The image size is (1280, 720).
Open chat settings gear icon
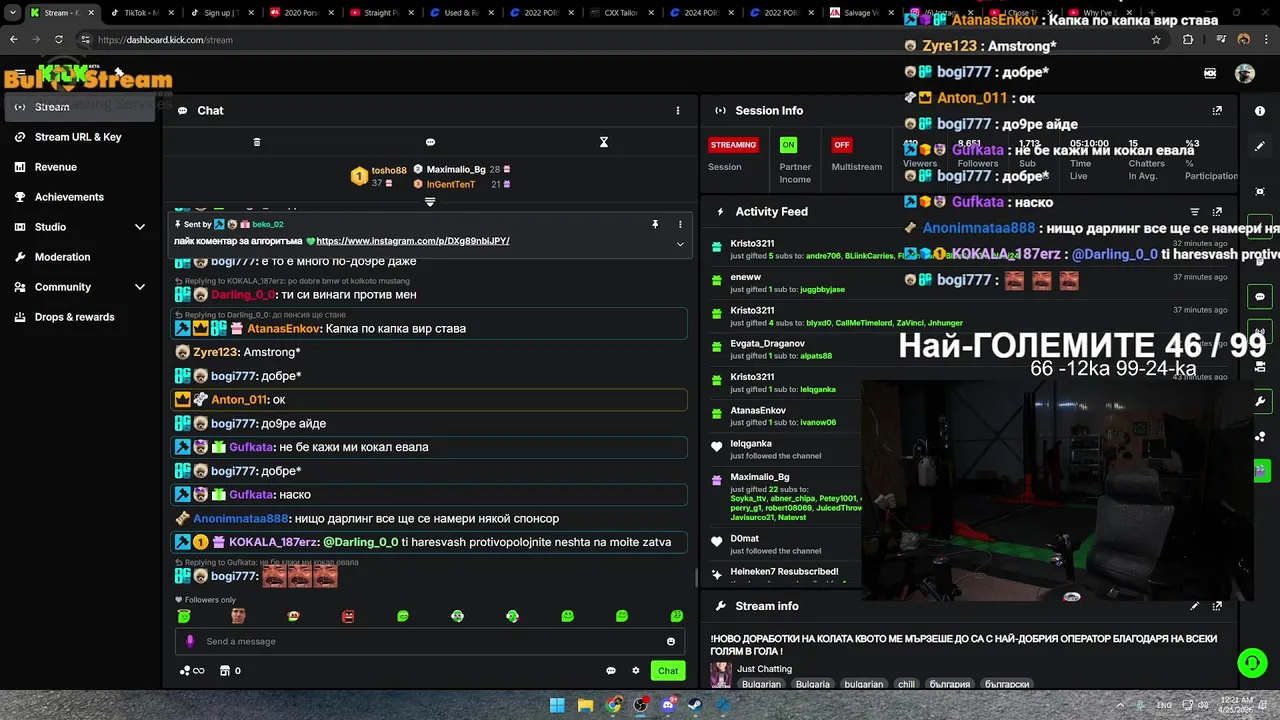click(x=636, y=671)
